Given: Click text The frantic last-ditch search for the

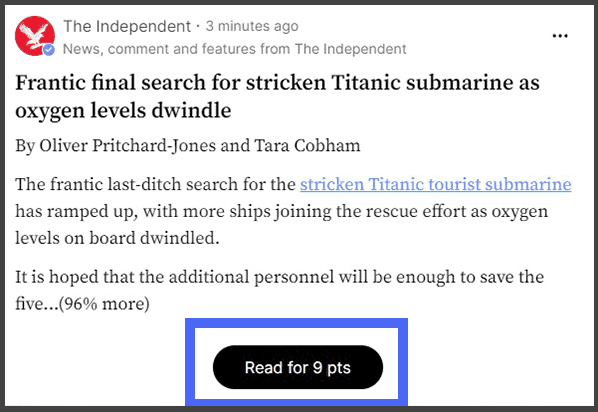Looking at the screenshot, I should 155,184.
